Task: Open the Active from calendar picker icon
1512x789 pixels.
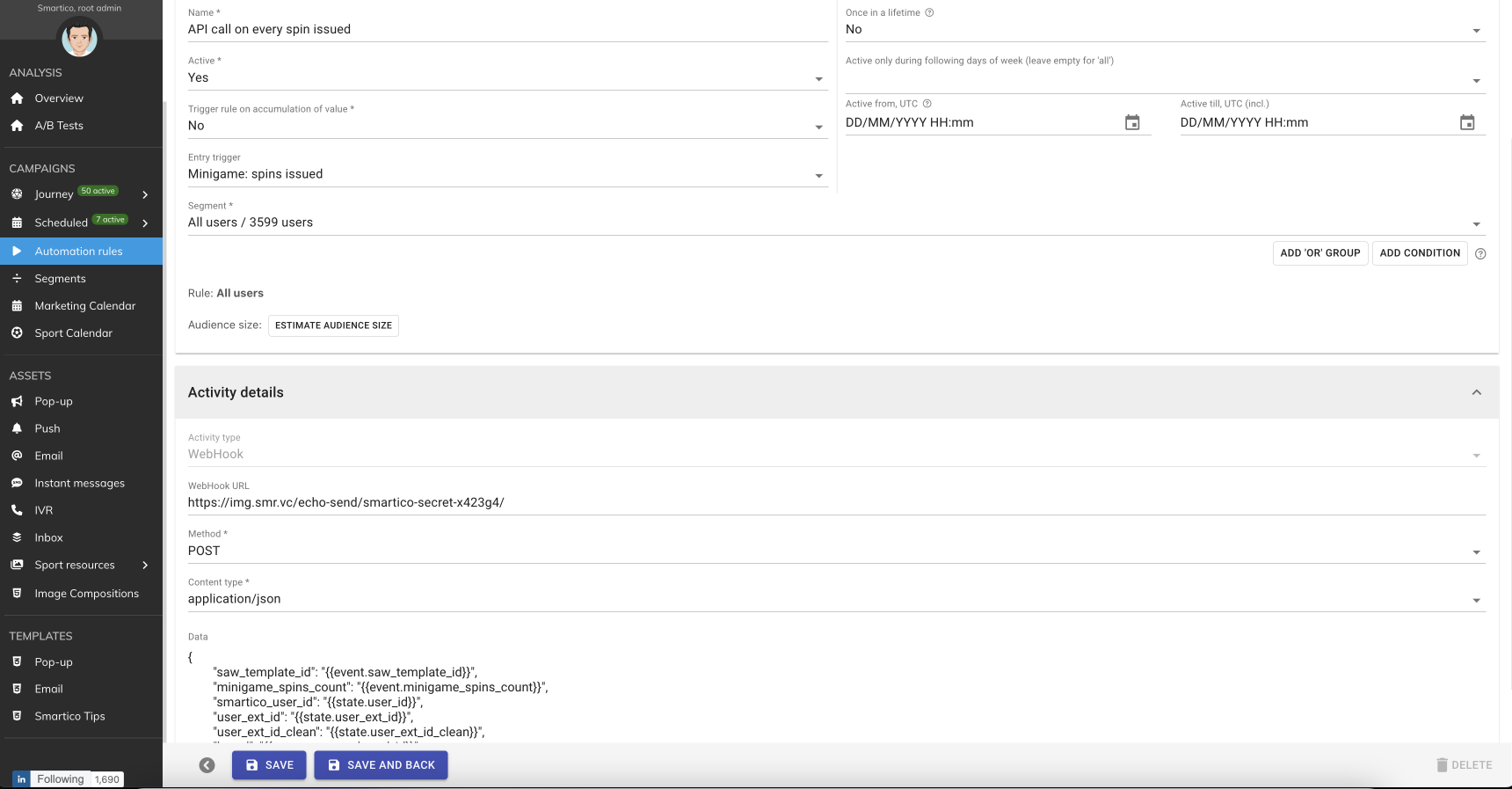Action: click(x=1132, y=123)
